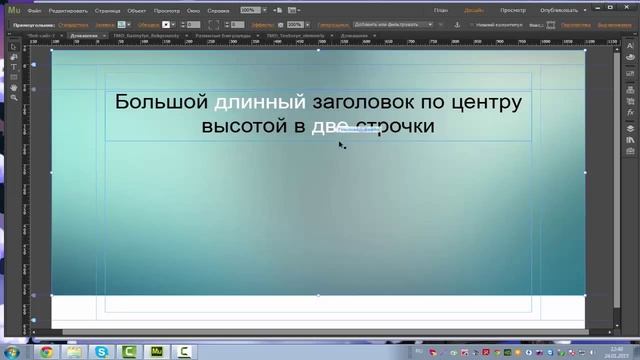Click the Опубликовать publish button
Image resolution: width=640 pixels, height=360 pixels.
559,10
